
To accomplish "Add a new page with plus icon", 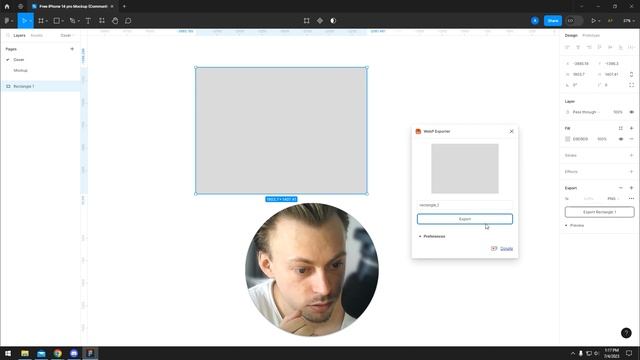I will tap(72, 49).
